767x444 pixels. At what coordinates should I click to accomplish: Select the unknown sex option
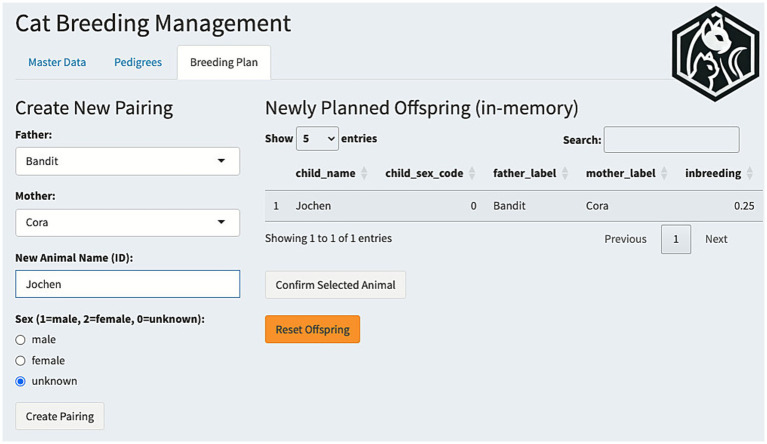tap(20, 381)
